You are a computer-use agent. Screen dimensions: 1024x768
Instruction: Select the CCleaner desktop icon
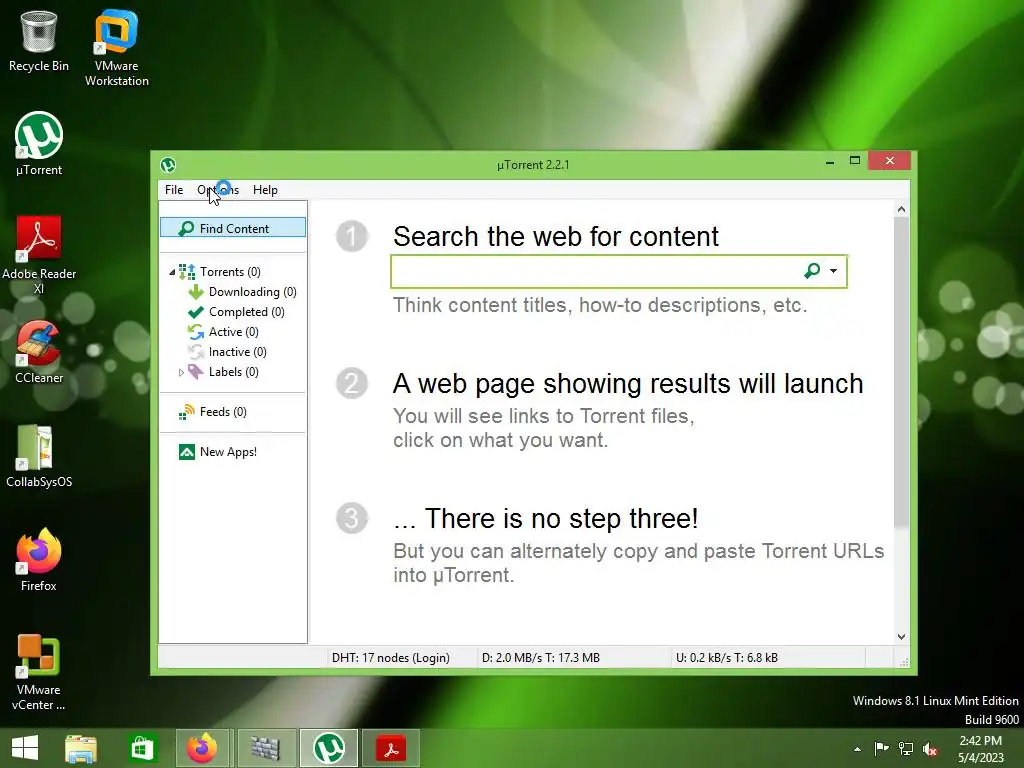pos(39,351)
